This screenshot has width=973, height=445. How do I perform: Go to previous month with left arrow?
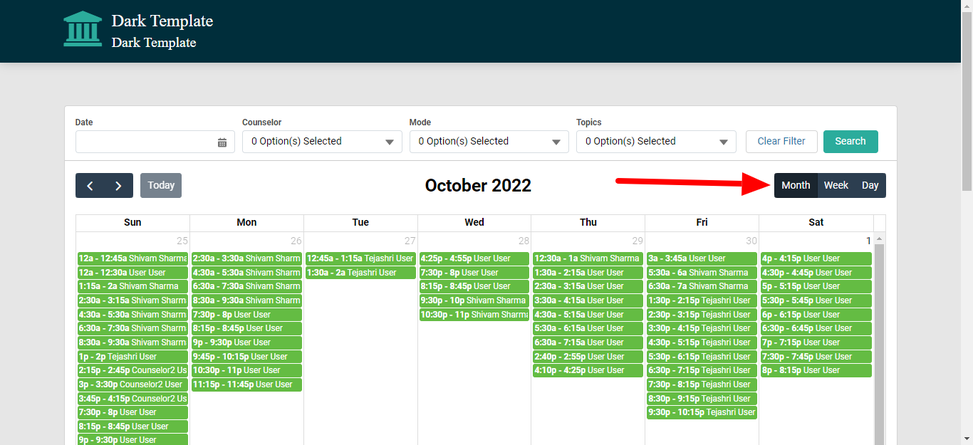point(90,185)
